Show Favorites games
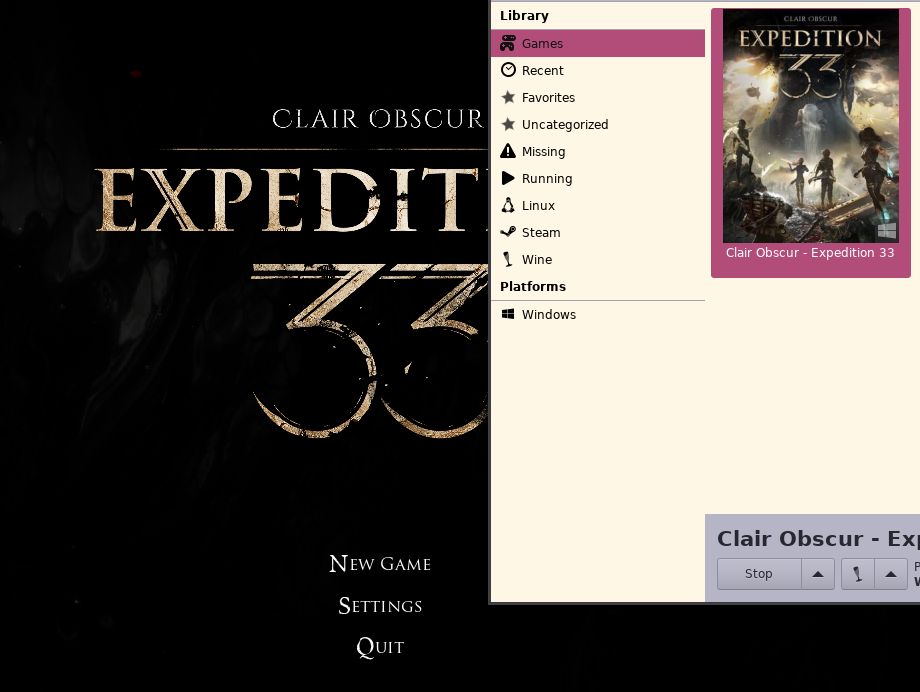The height and width of the screenshot is (692, 920). (598, 97)
